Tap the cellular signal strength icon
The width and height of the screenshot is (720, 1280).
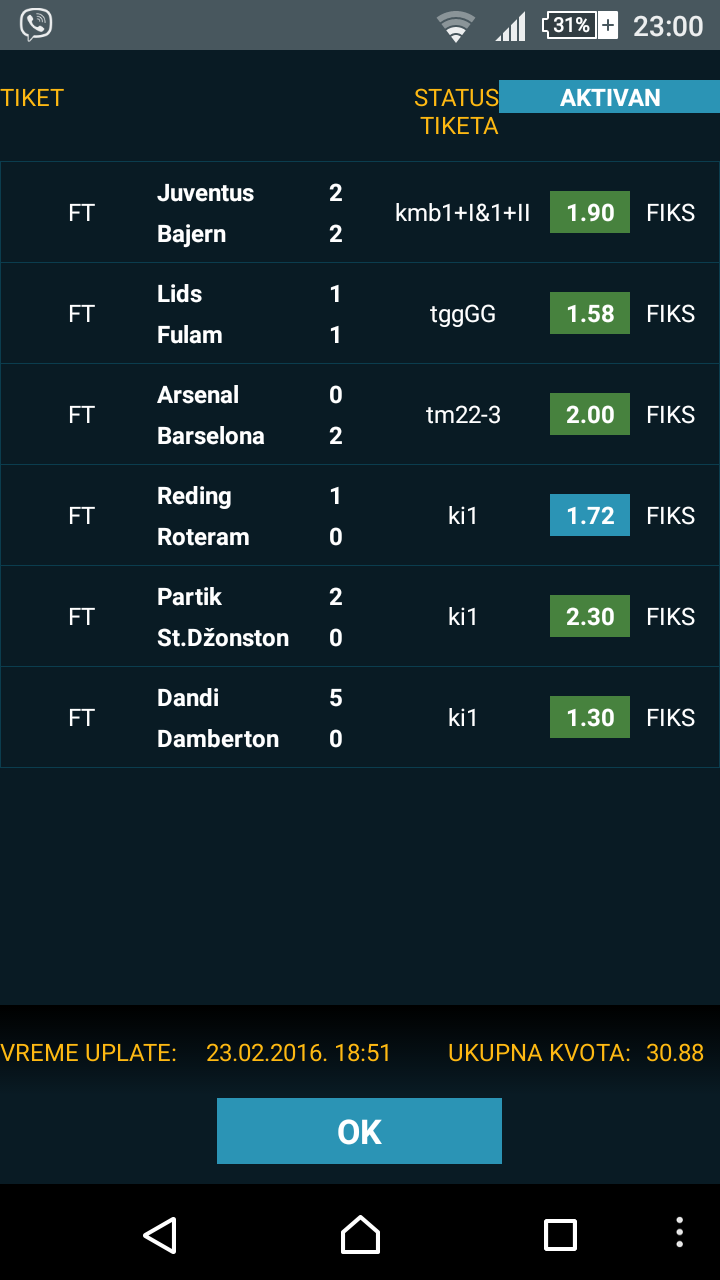[511, 26]
